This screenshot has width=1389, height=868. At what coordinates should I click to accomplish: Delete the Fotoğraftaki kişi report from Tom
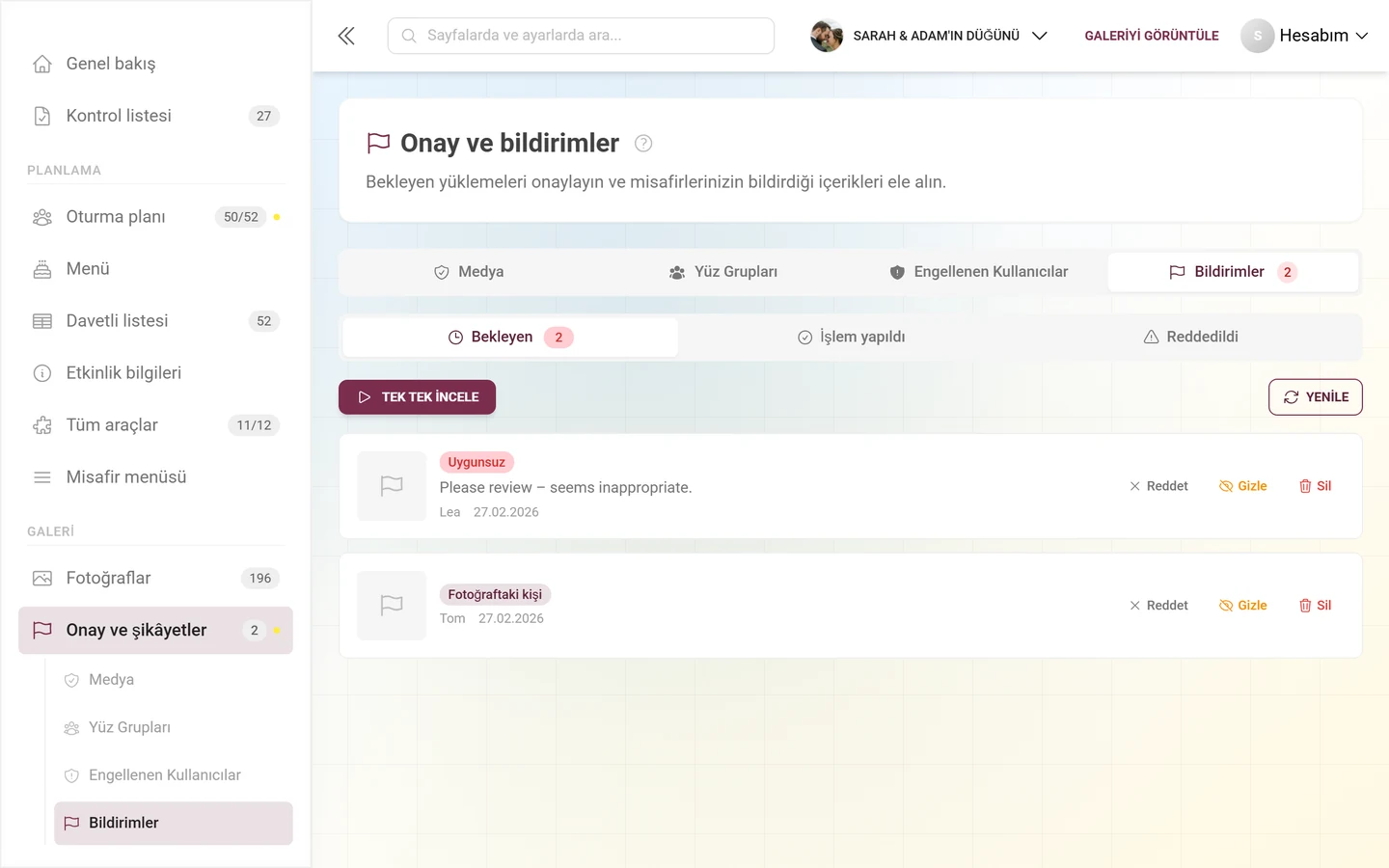click(1315, 606)
